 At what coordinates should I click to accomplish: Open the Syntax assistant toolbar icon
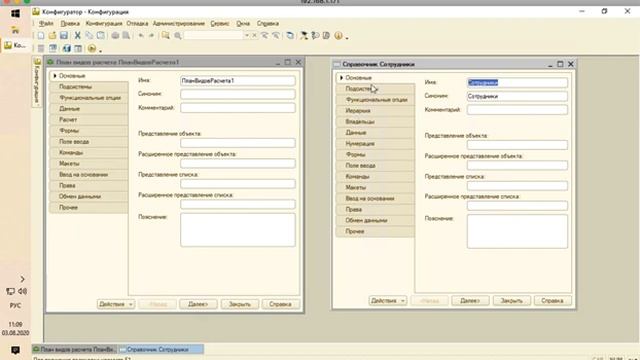[304, 36]
